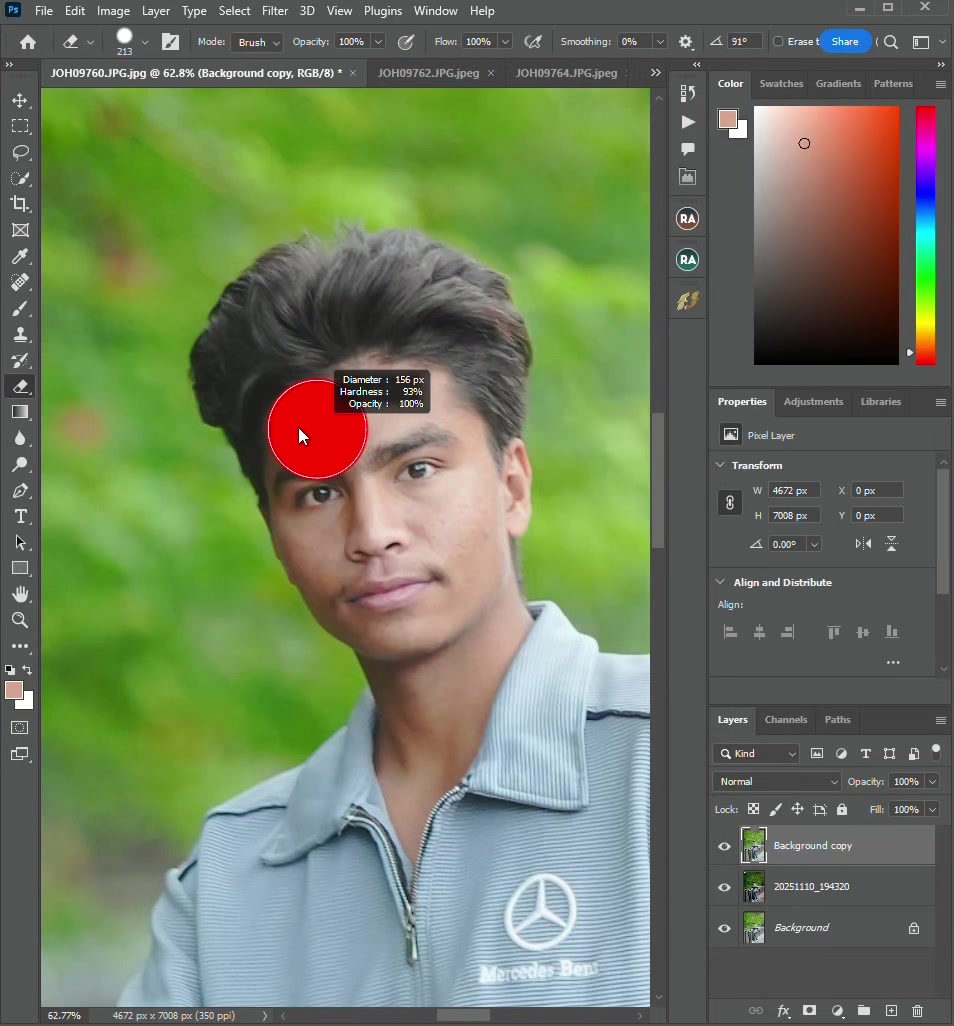Select the Horizontal Type tool
954x1026 pixels.
point(20,516)
